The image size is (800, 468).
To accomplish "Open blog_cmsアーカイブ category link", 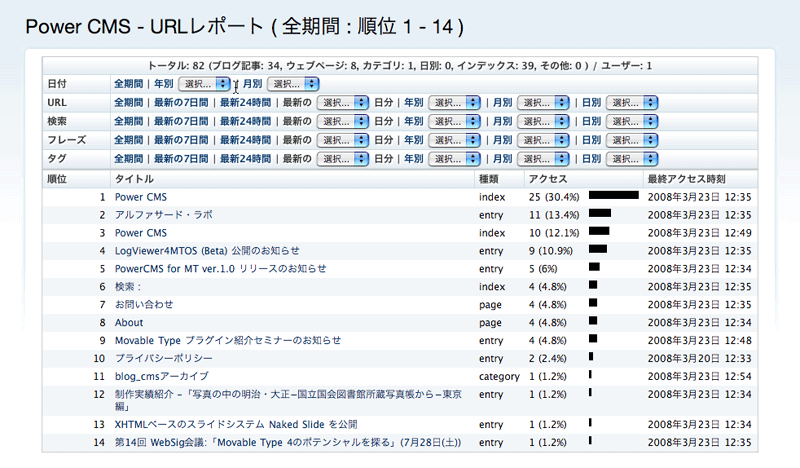I will [162, 376].
